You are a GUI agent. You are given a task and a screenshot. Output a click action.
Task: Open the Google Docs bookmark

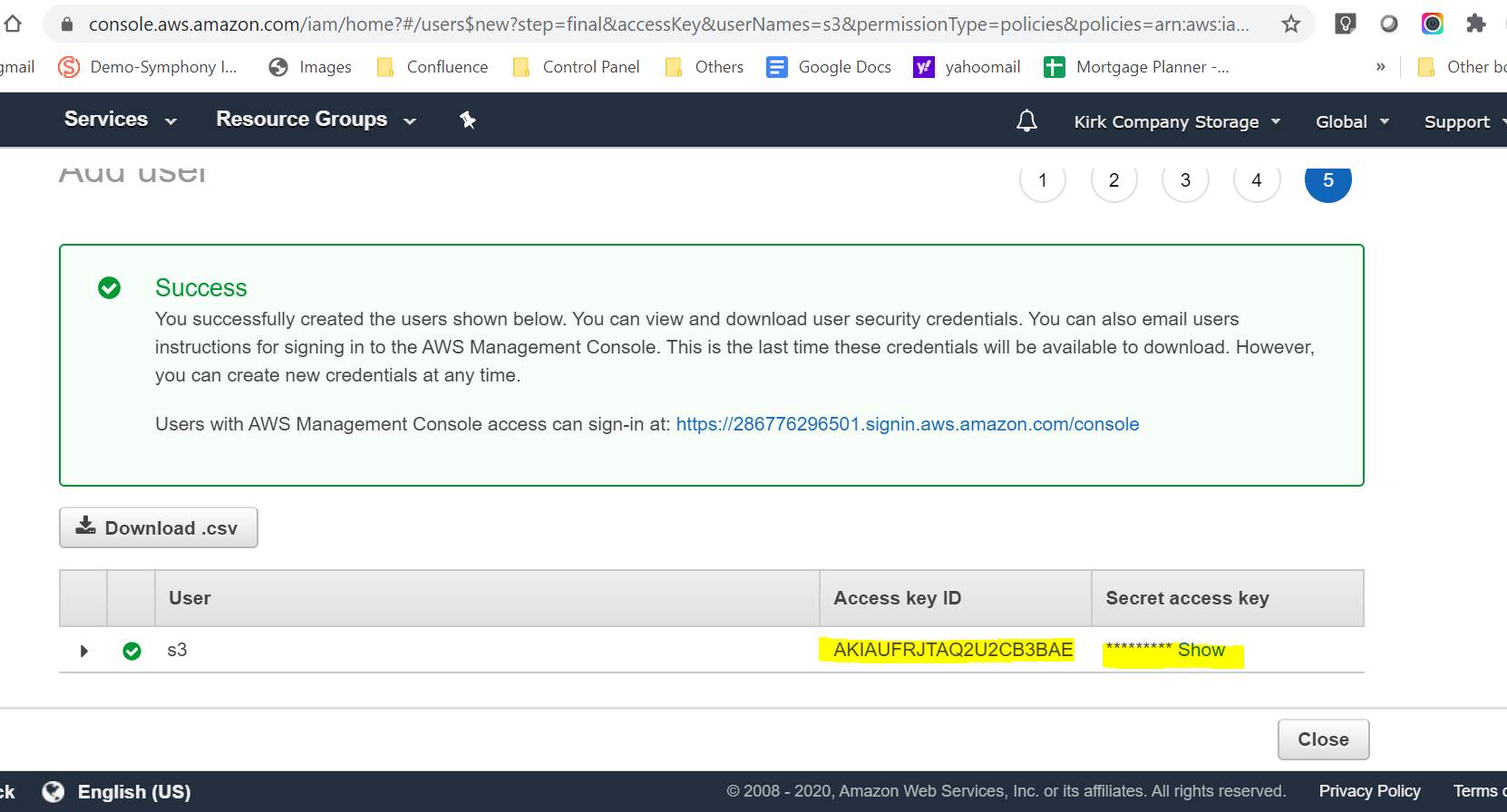(x=829, y=67)
